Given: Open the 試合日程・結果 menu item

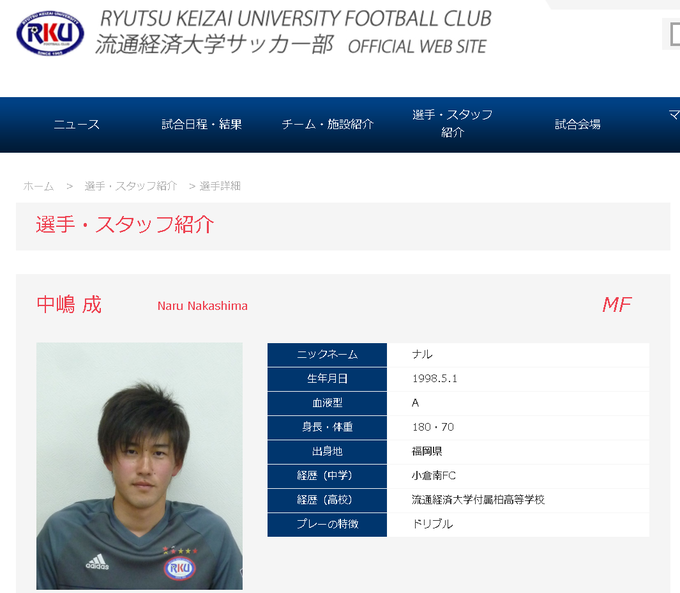Looking at the screenshot, I should click(x=202, y=124).
